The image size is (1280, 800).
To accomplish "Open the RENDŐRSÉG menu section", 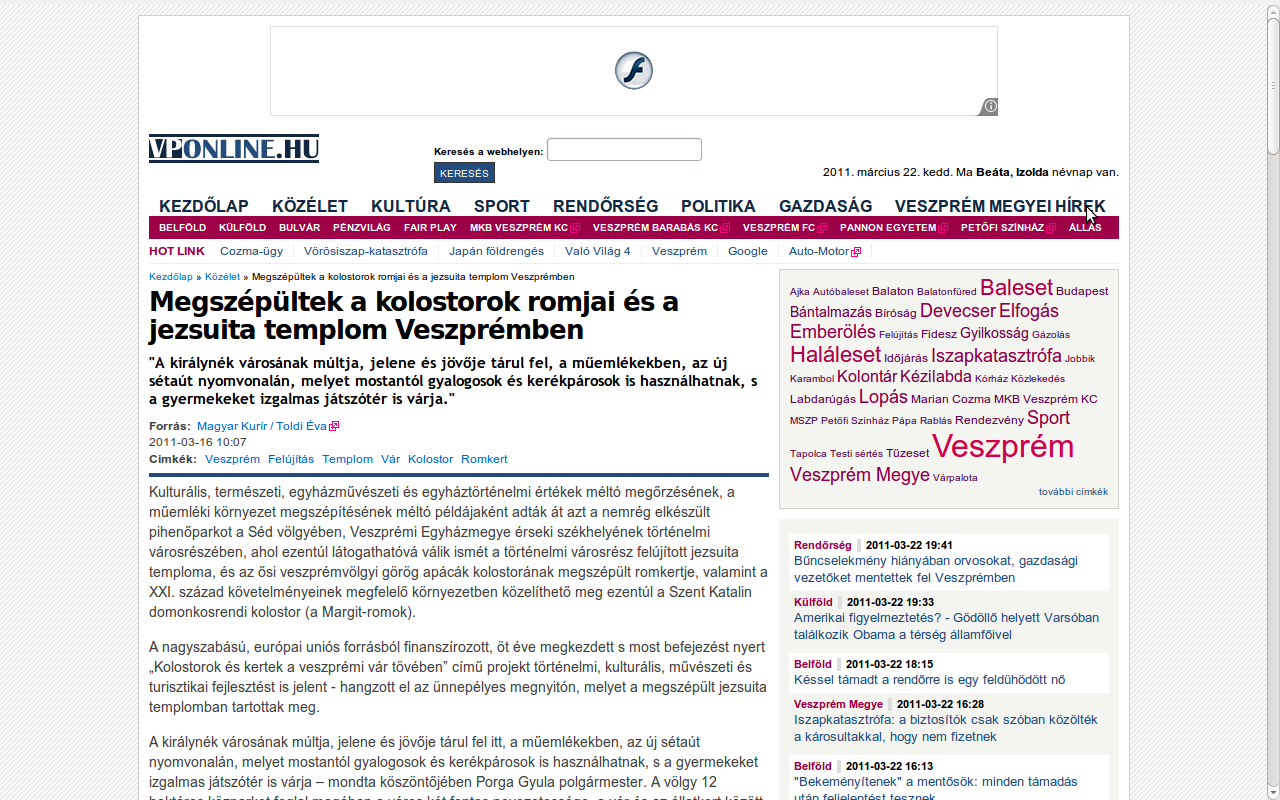I will click(x=606, y=206).
